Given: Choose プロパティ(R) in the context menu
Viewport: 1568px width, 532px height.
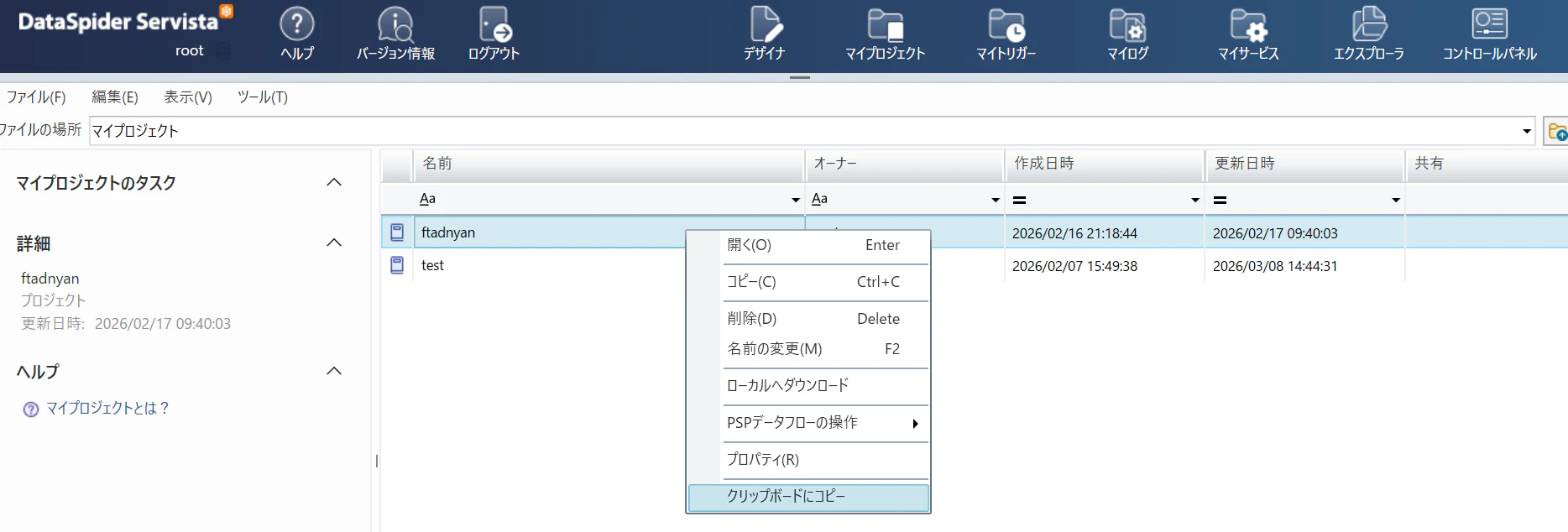Looking at the screenshot, I should (x=808, y=459).
